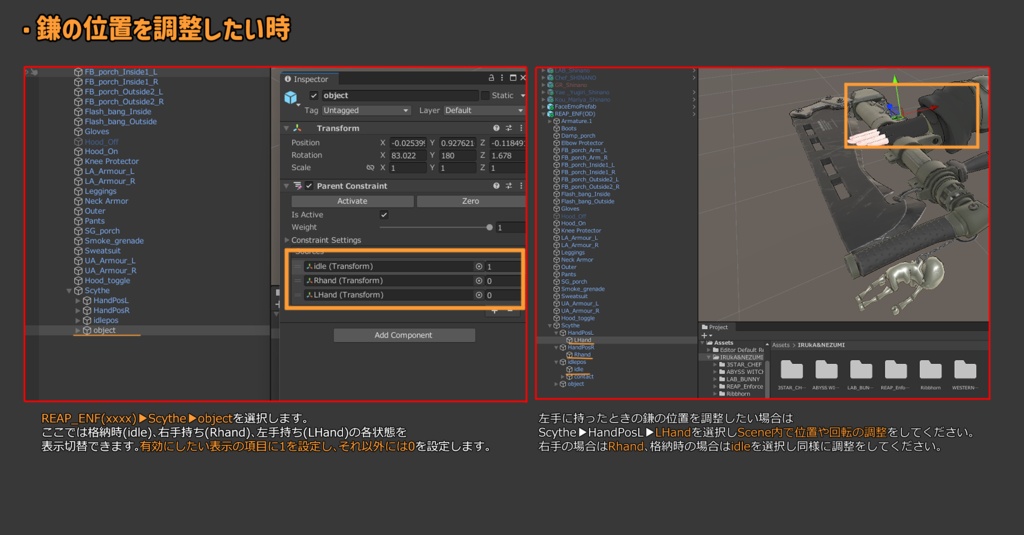Viewport: 1024px width, 535px height.
Task: Open the Parent Constraint three-dot context menu
Action: point(520,186)
